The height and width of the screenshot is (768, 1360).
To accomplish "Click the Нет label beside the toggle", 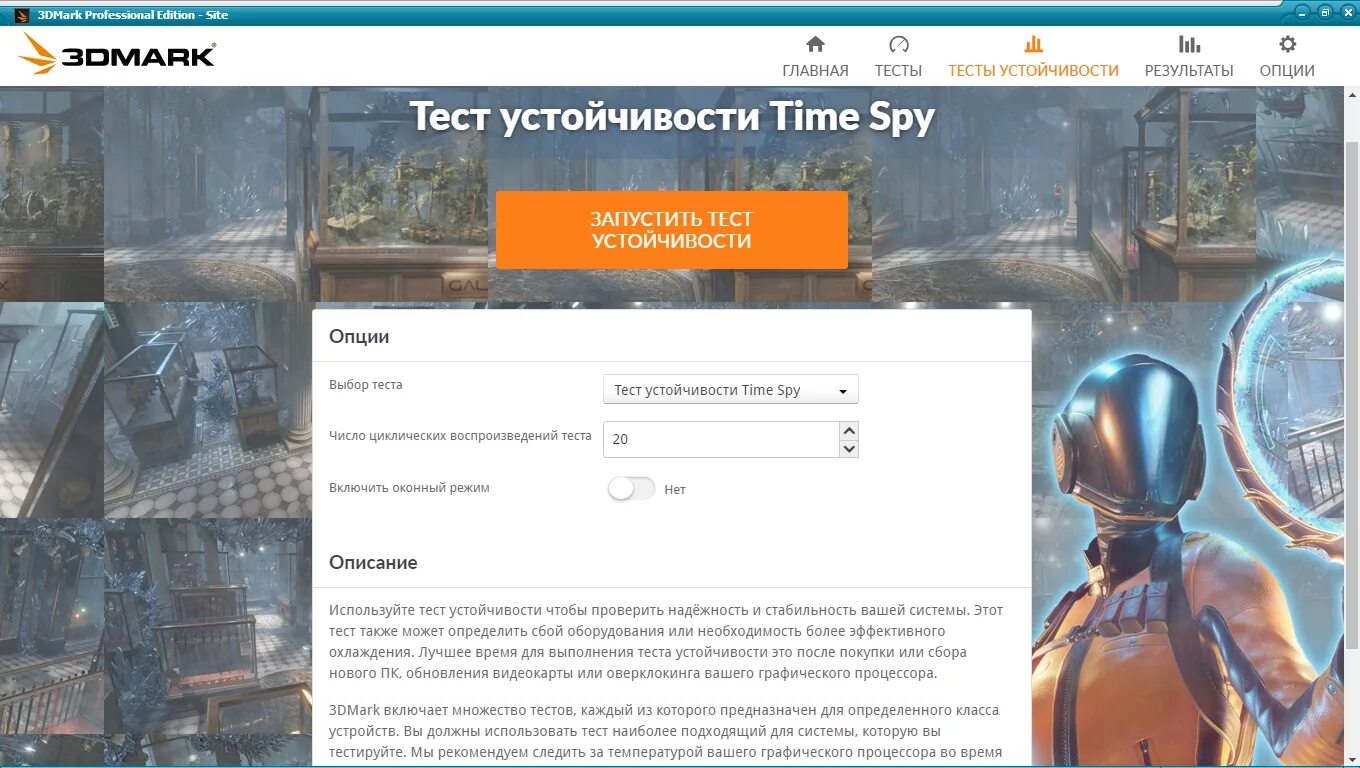I will [675, 490].
